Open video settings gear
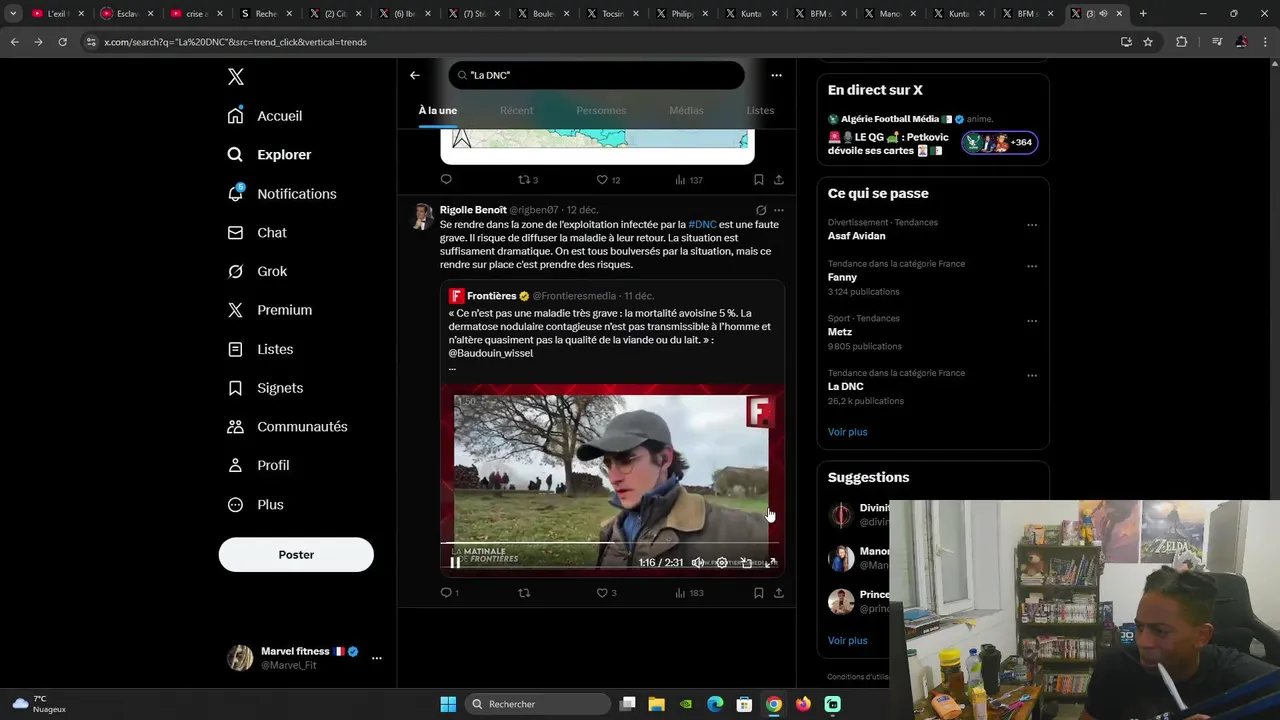Image resolution: width=1280 pixels, height=720 pixels. tap(722, 563)
